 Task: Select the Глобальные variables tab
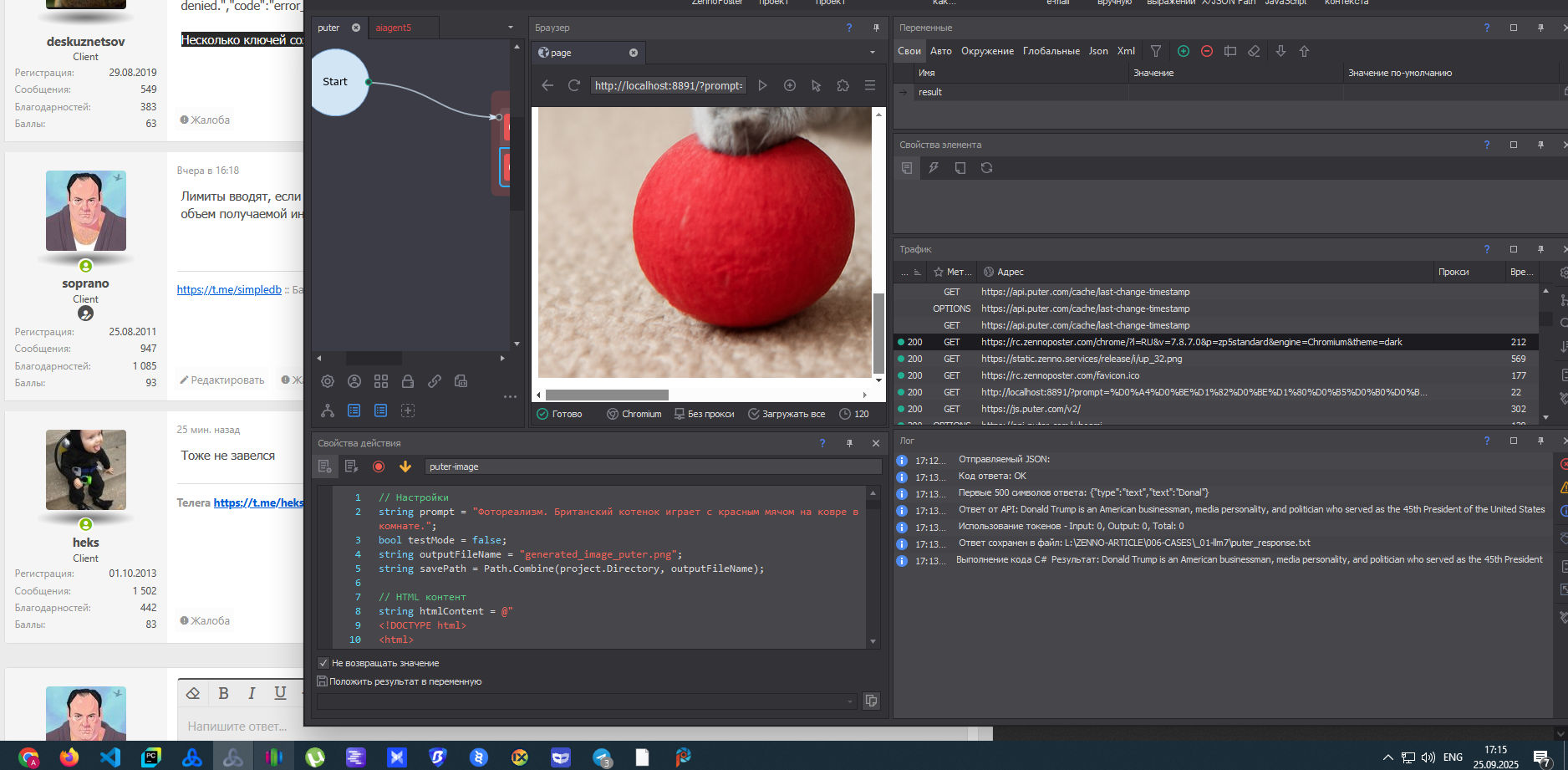click(1051, 51)
